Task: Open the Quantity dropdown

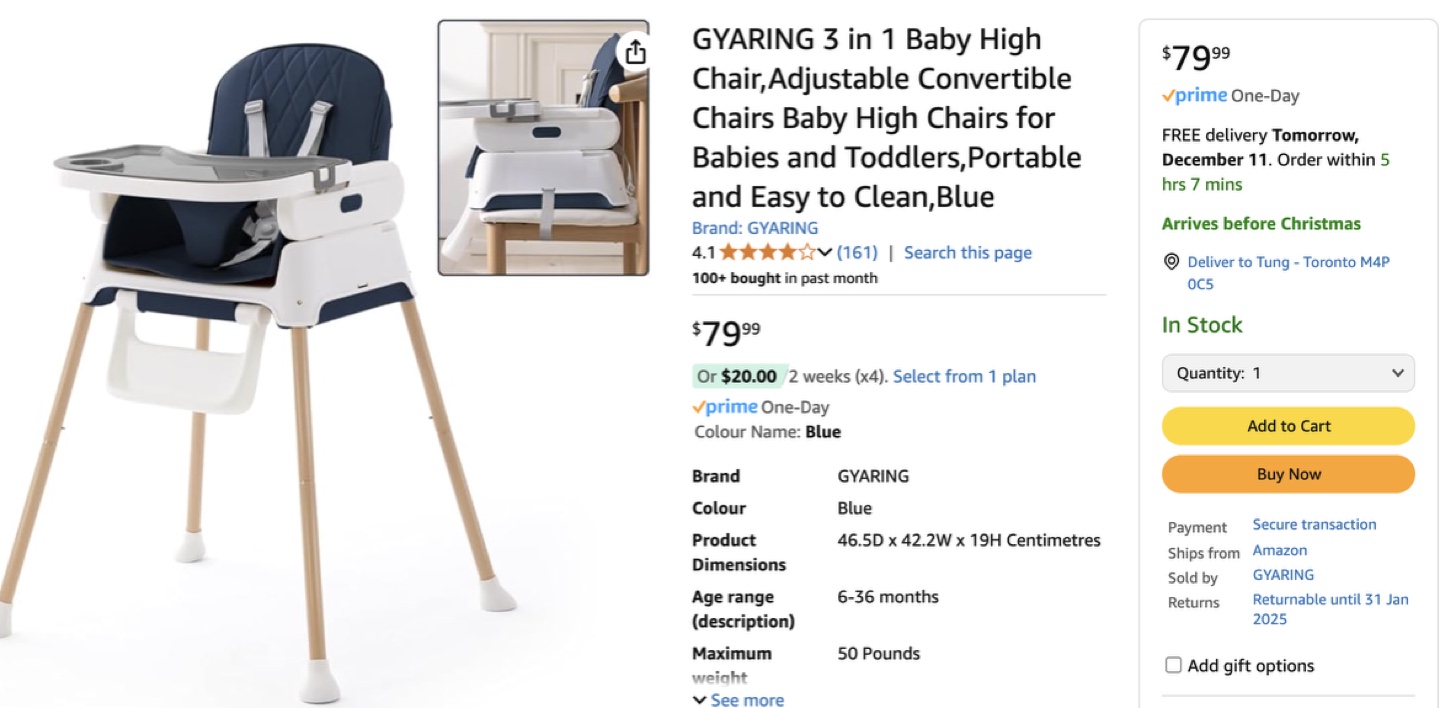Action: click(1288, 373)
